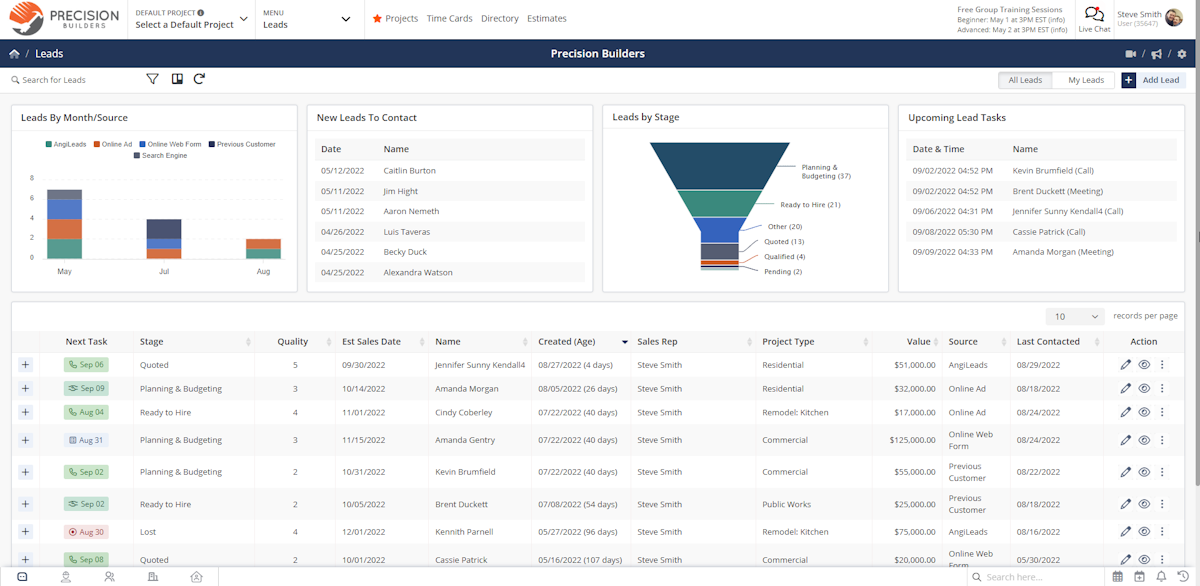Open Estimates menu item
Screen dimensions: 1200x586
tap(547, 18)
